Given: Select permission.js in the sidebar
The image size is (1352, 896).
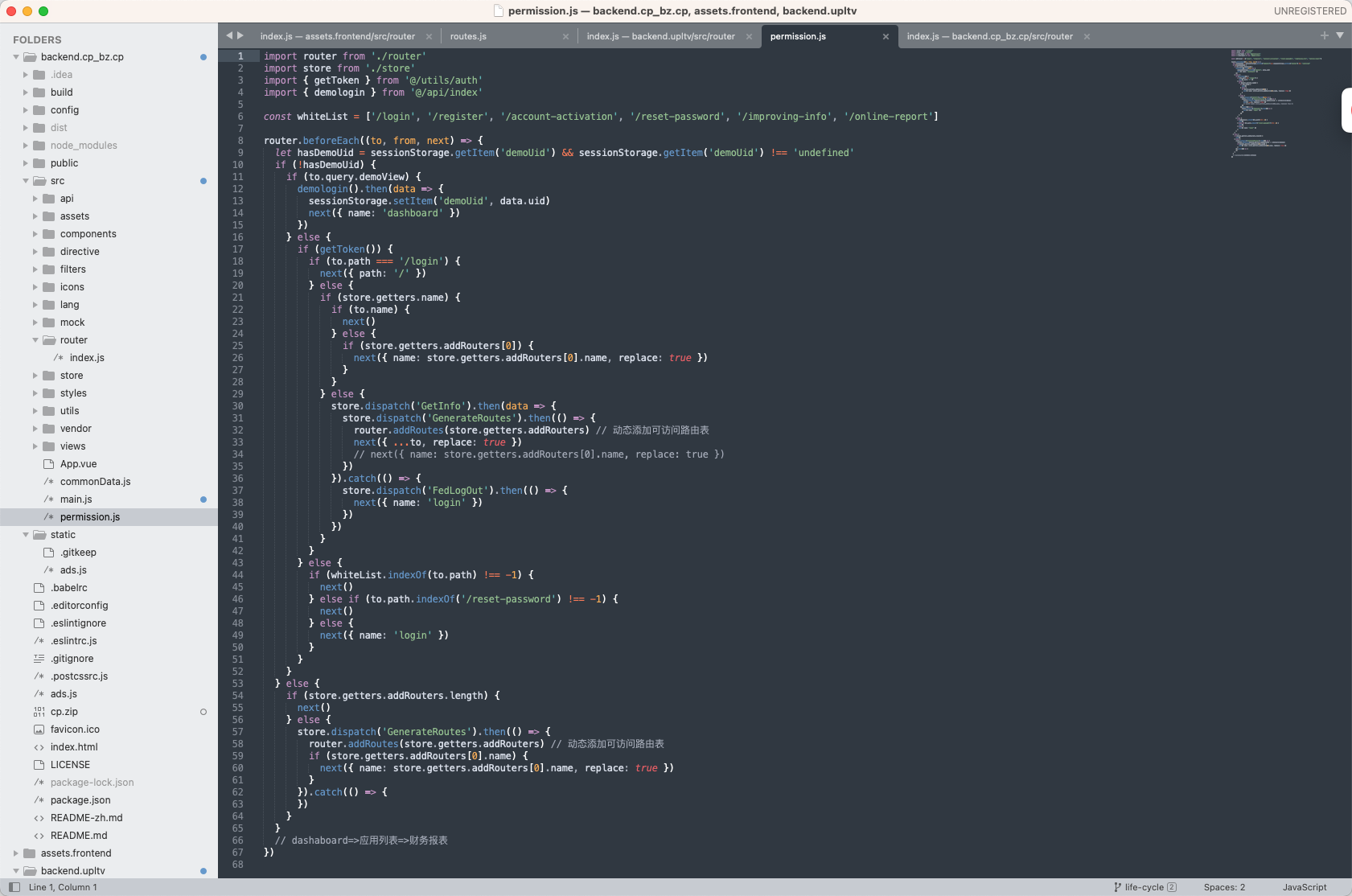Looking at the screenshot, I should coord(90,517).
